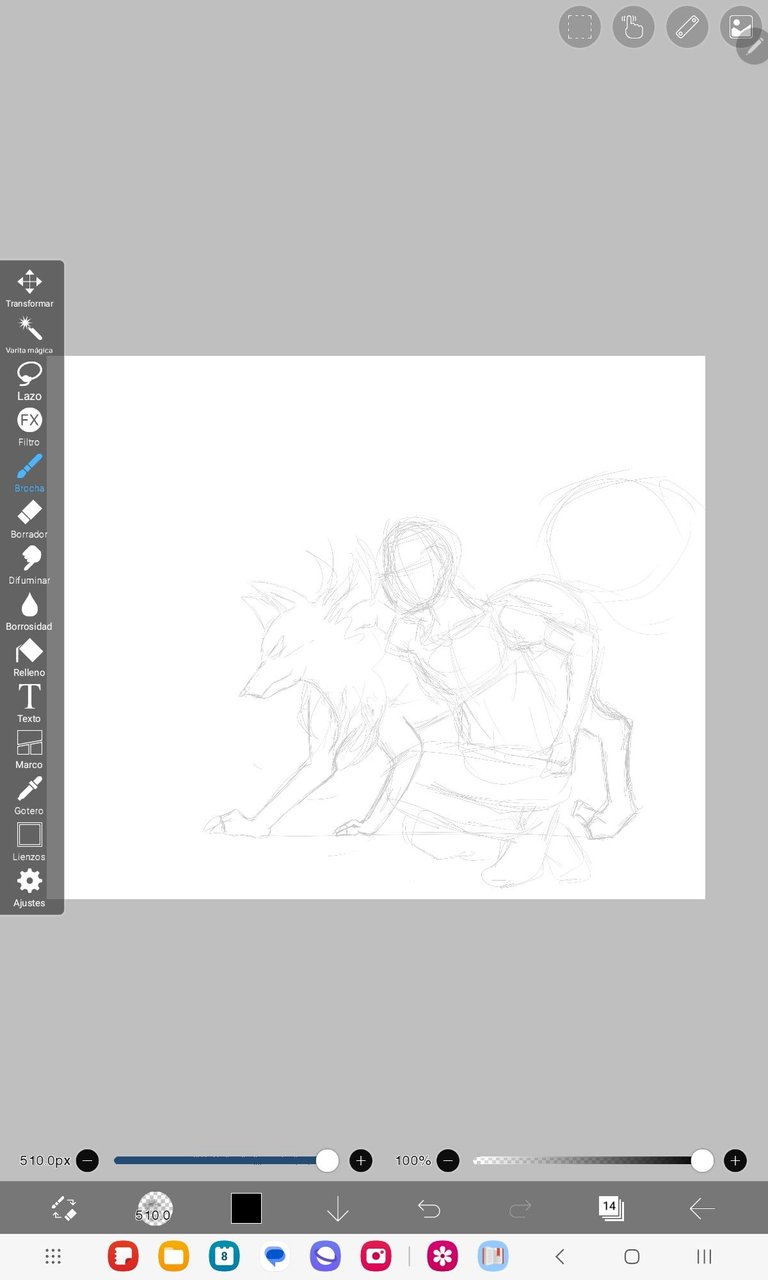Select the Lazo tool
Screen dimensions: 768x1280
pos(30,381)
